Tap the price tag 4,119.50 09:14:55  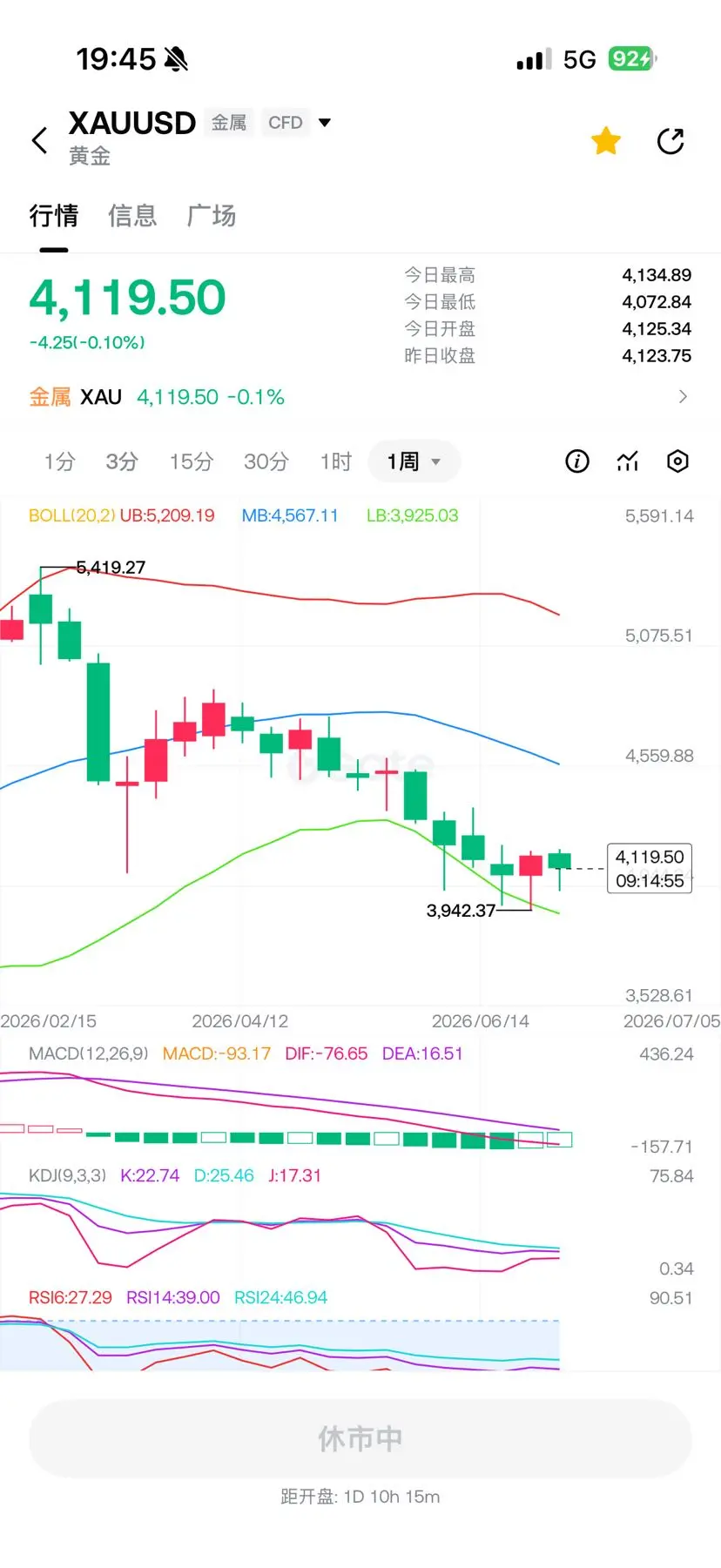[650, 869]
